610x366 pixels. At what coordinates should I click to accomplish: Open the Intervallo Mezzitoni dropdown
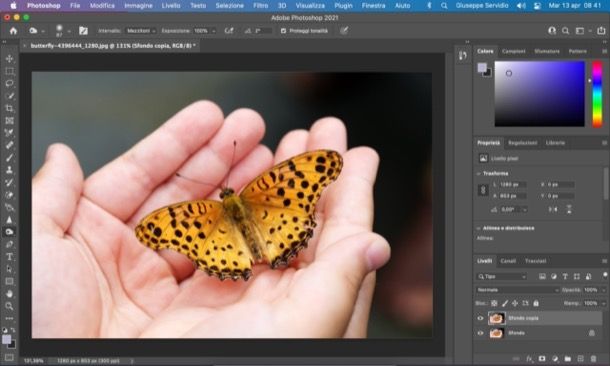pos(141,31)
